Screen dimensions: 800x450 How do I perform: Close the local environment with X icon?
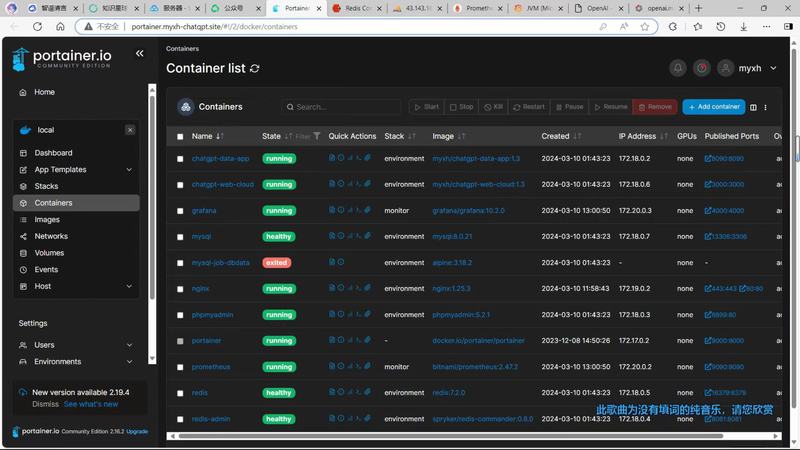(130, 130)
